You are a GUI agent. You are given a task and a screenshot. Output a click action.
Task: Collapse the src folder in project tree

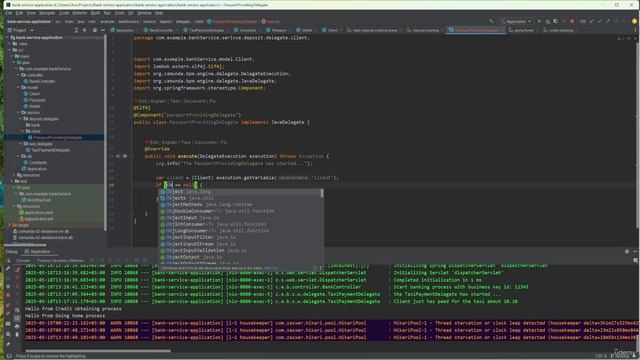click(10, 50)
